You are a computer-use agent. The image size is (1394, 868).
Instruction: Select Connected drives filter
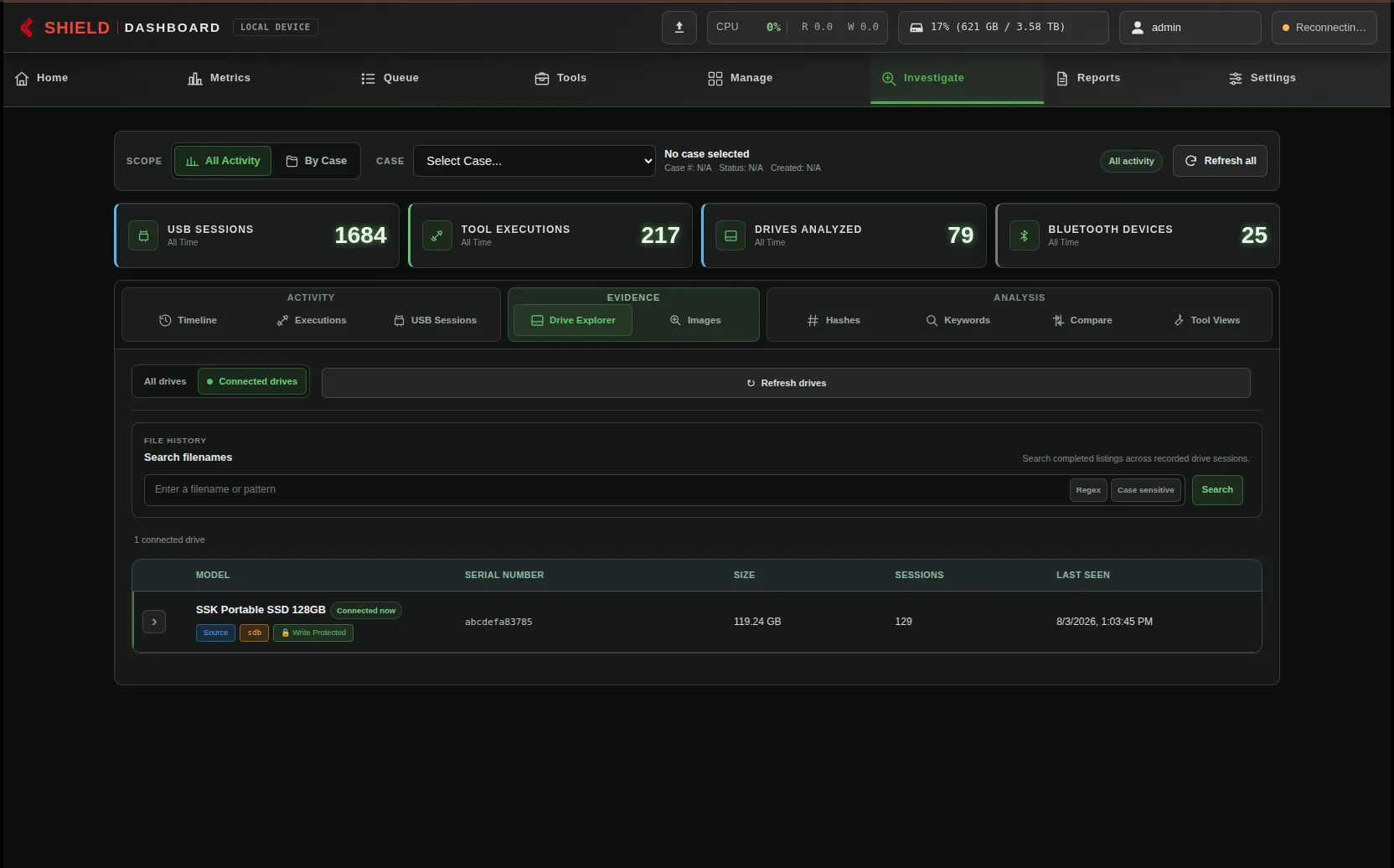pyautogui.click(x=252, y=381)
